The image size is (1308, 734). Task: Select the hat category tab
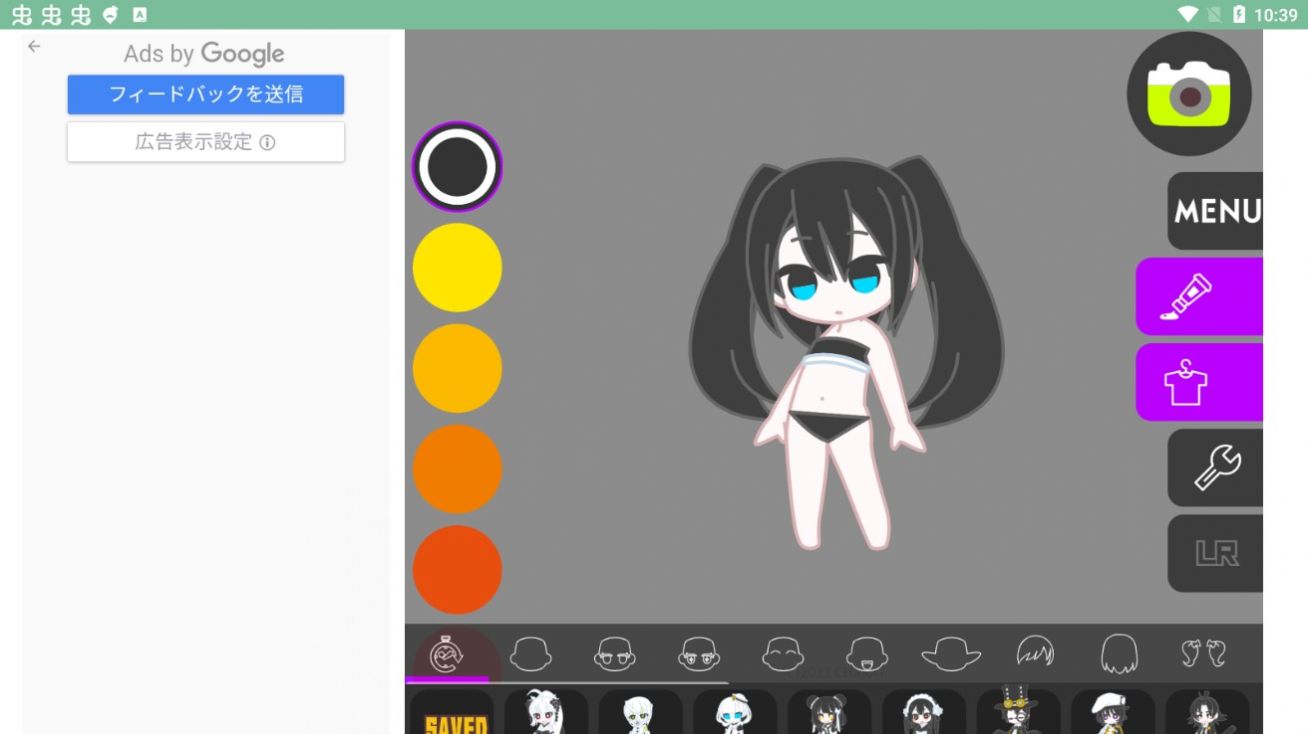pyautogui.click(x=950, y=655)
